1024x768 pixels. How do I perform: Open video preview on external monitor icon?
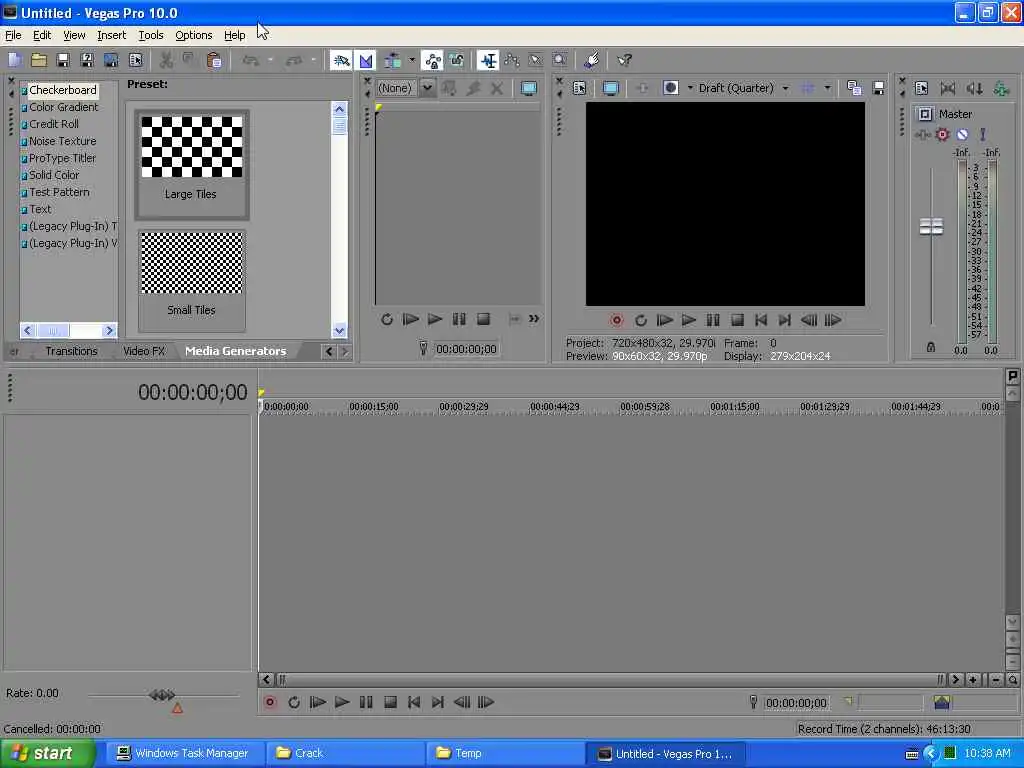point(610,88)
